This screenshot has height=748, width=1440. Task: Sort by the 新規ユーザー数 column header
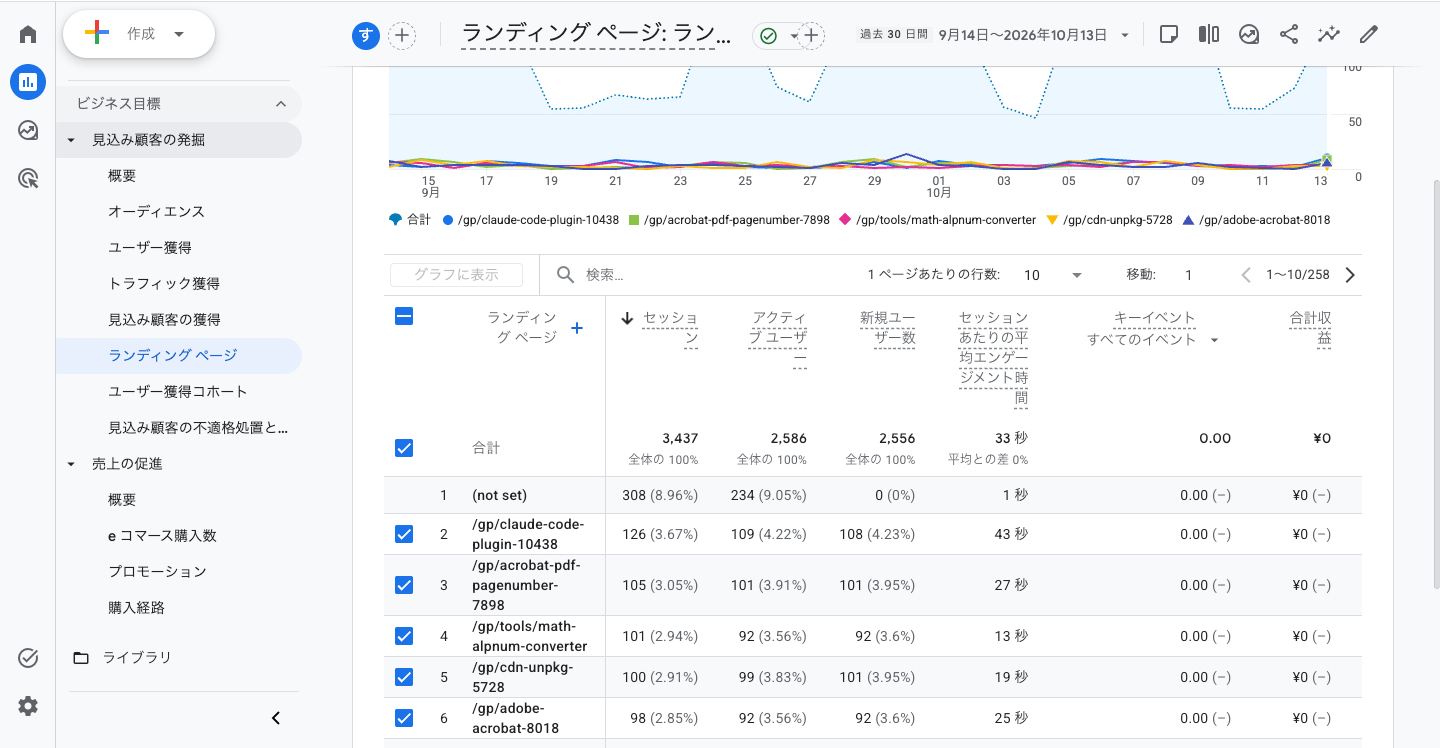click(888, 328)
